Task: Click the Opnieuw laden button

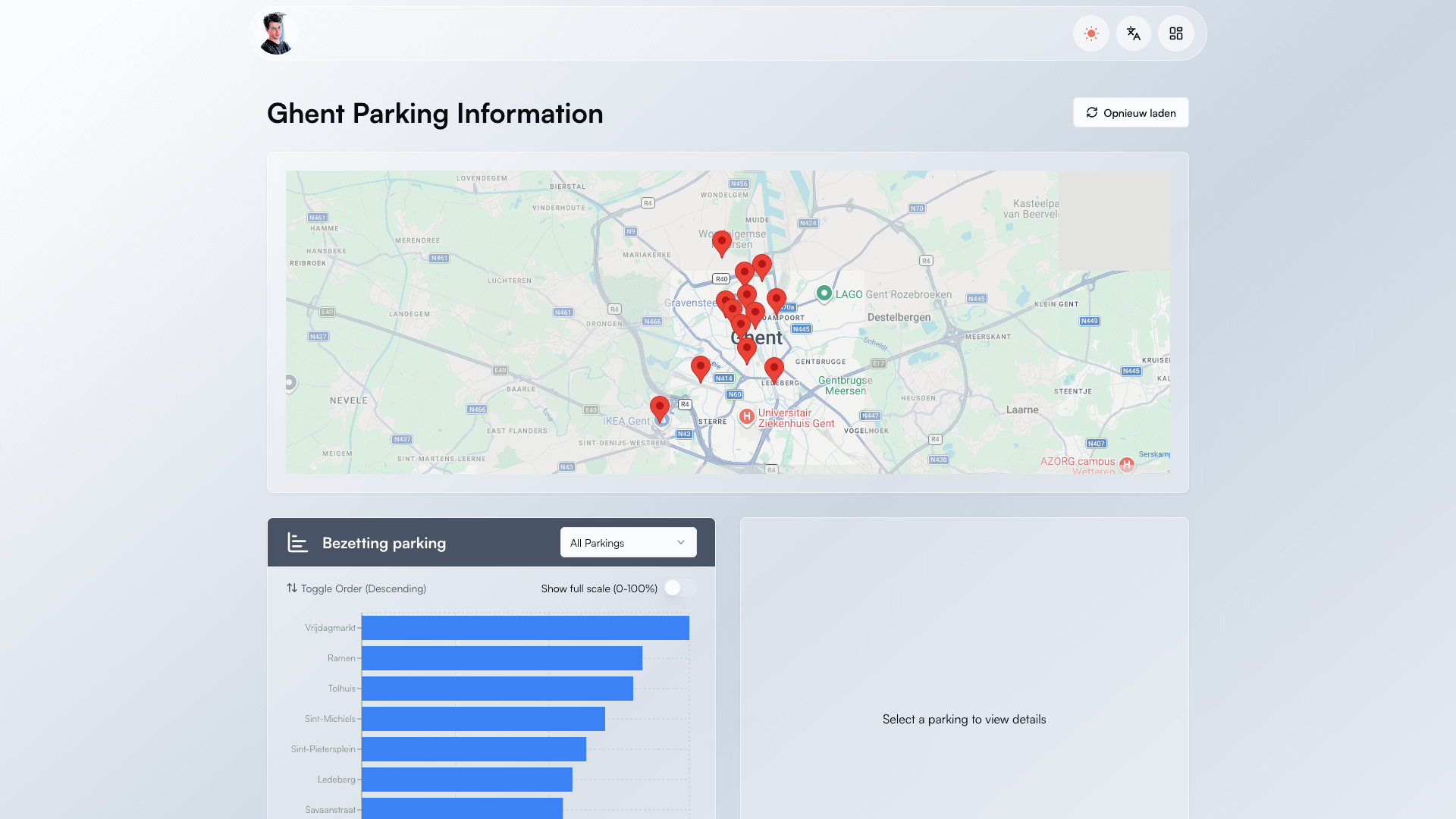Action: tap(1131, 112)
